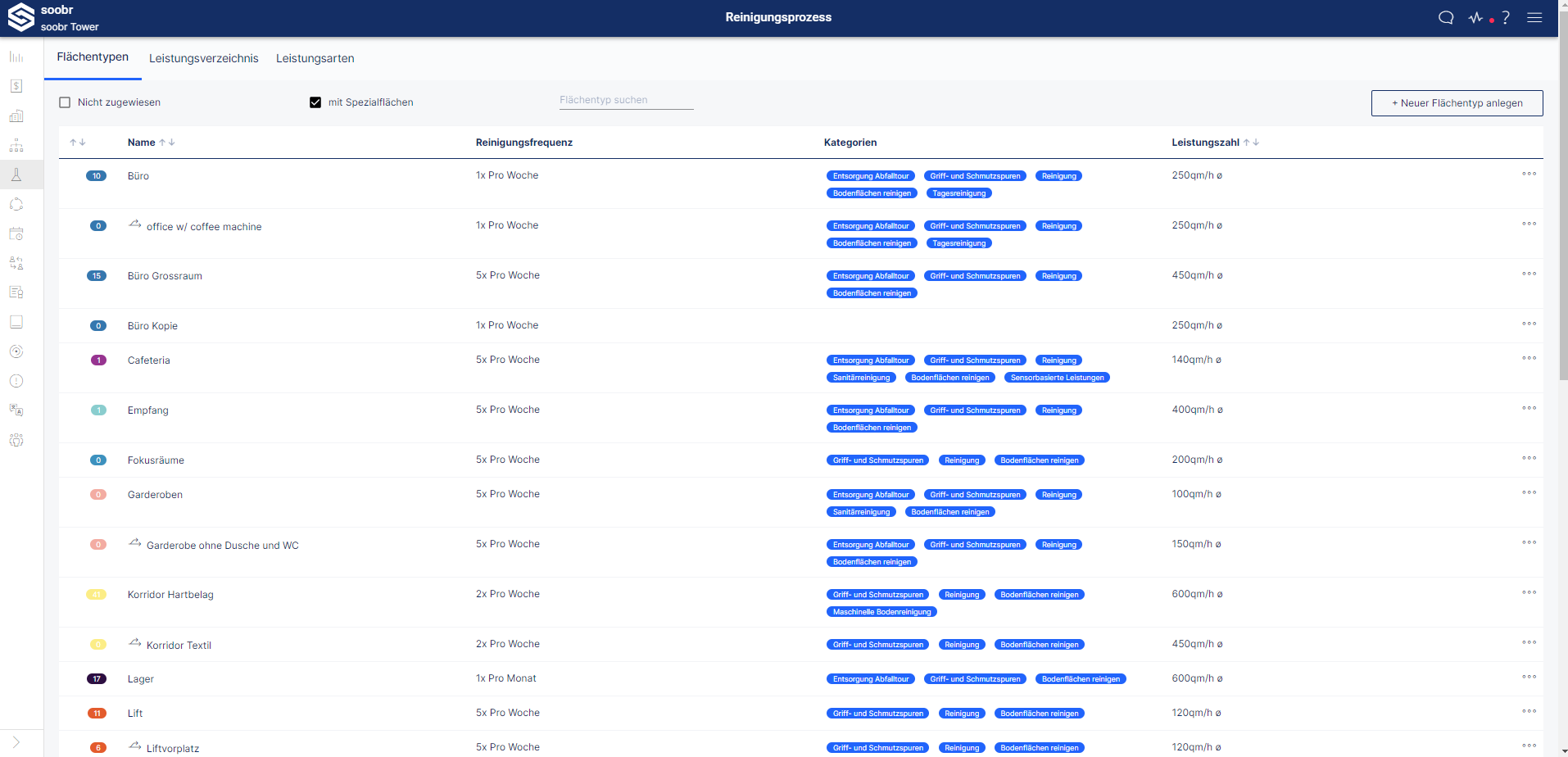This screenshot has width=1568, height=757.
Task: Open the three-dot menu for Garderoben row
Action: (x=1529, y=492)
